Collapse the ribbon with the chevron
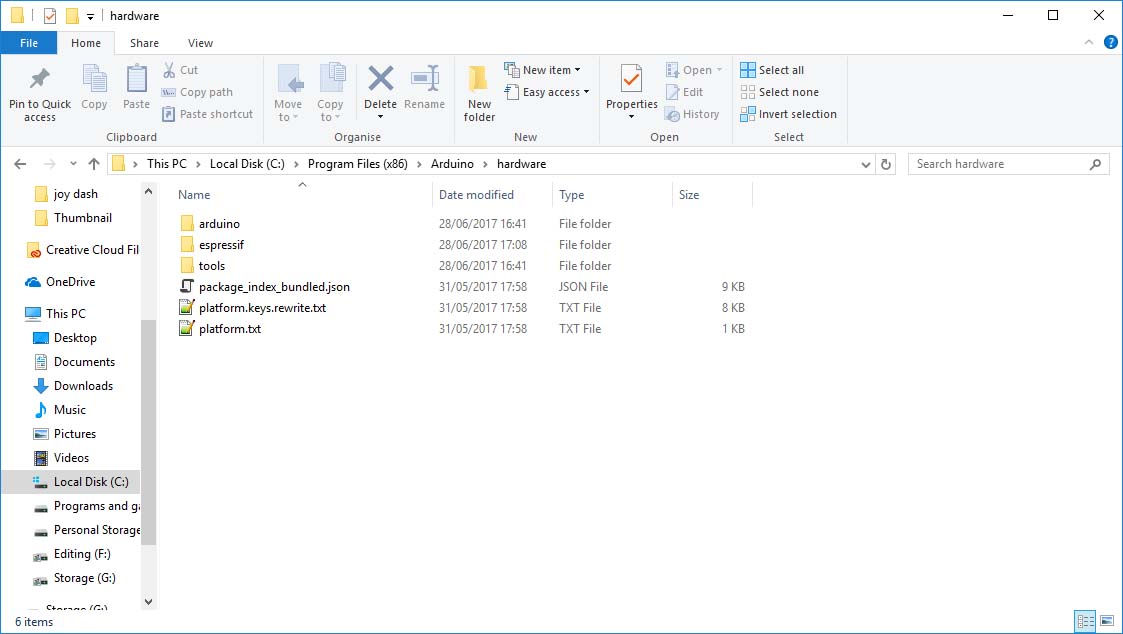 pos(1089,42)
